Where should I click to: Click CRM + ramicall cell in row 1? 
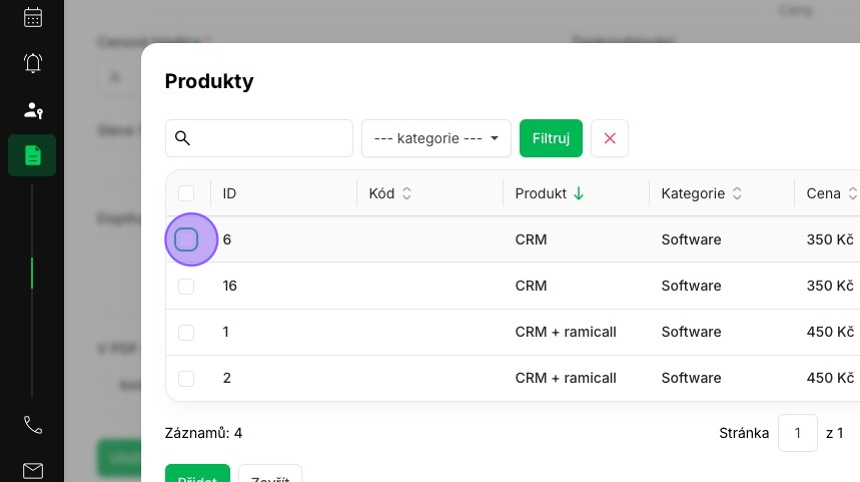coord(565,332)
